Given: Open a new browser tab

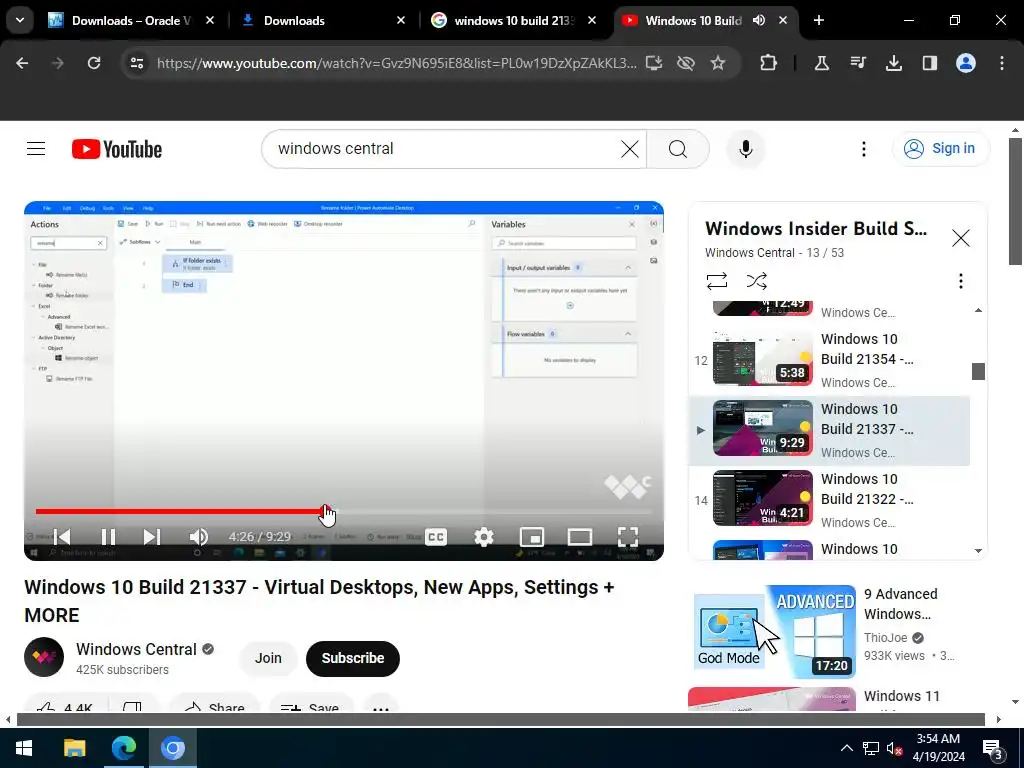Looking at the screenshot, I should [818, 20].
